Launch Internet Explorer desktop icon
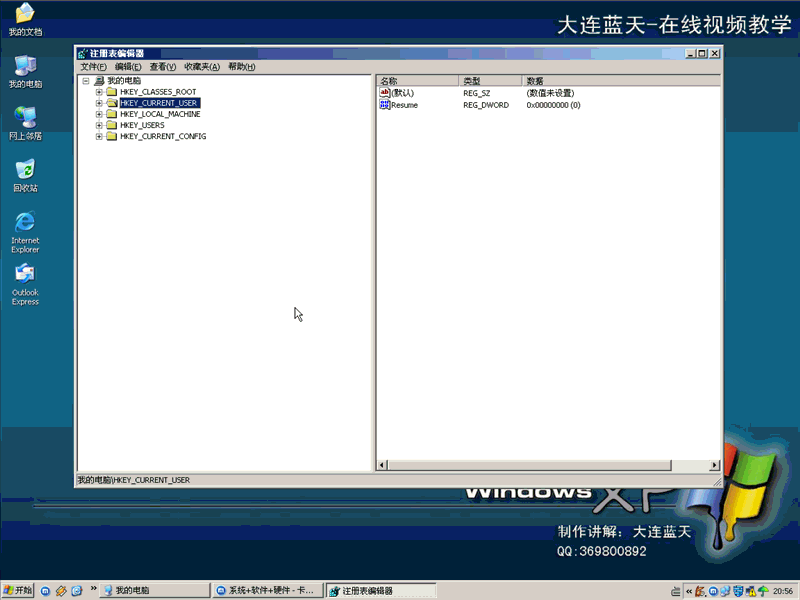Screen dimensions: 800x600 pos(25,232)
